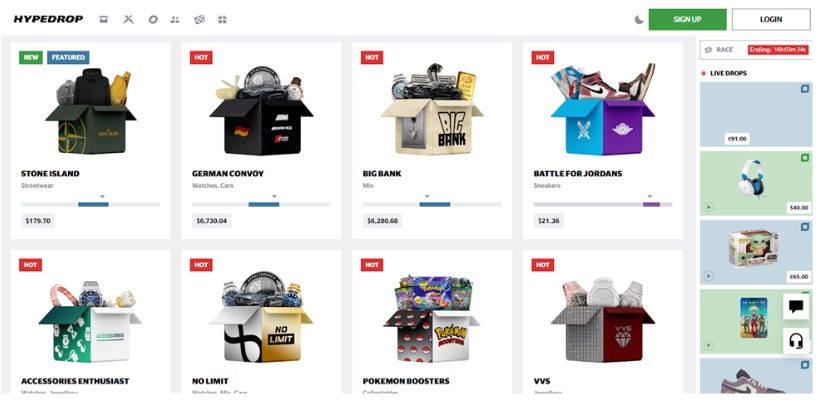
Task: Click the green box badge on headphones drop
Action: point(805,158)
